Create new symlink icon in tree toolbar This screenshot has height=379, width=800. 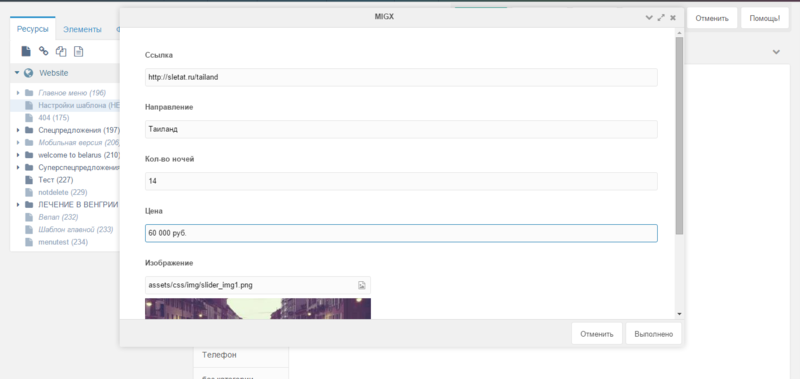click(61, 51)
